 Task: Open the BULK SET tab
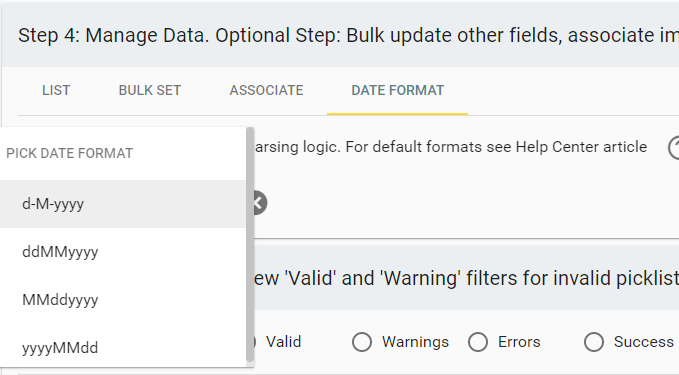point(150,91)
